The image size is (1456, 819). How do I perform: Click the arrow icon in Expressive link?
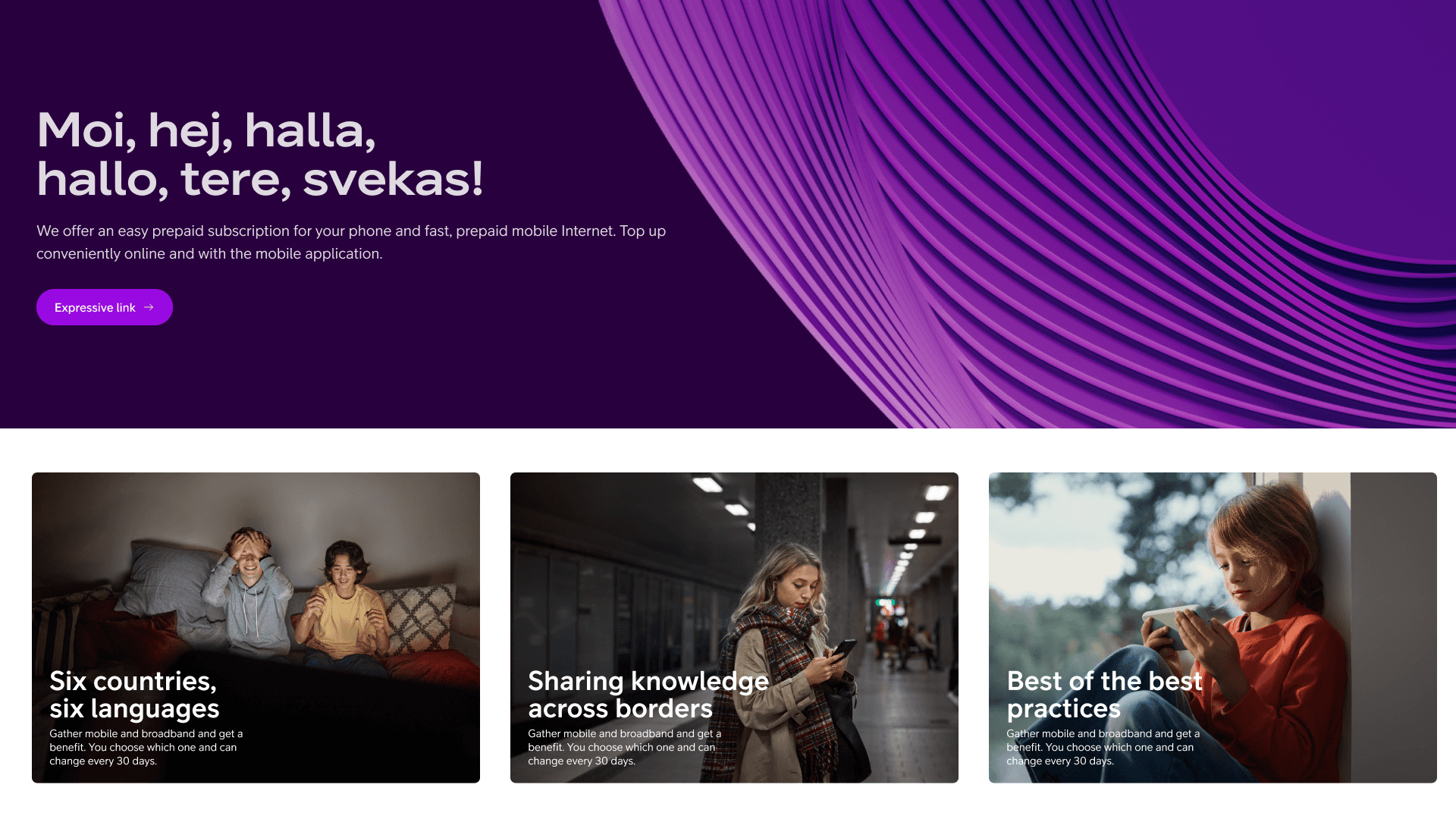click(x=149, y=307)
